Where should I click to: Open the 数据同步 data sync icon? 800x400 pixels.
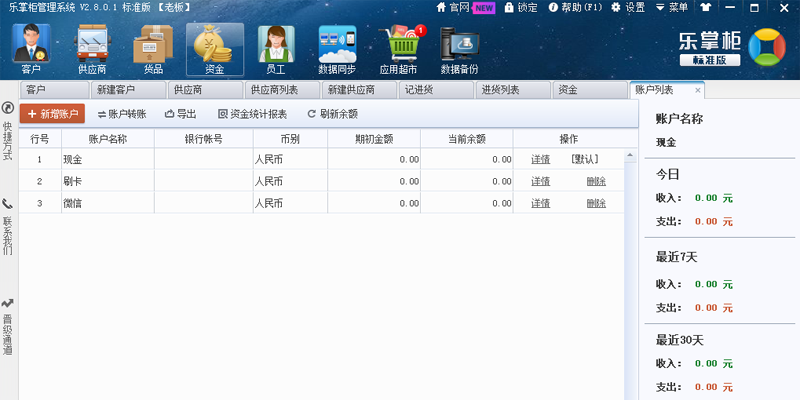coord(337,49)
